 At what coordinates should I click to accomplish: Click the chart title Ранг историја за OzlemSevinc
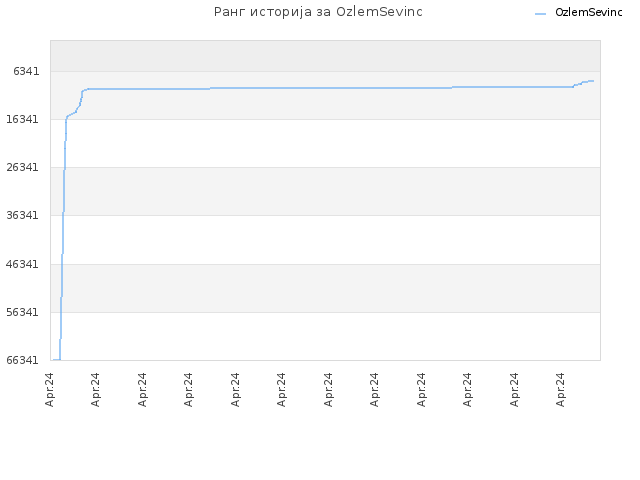click(318, 12)
